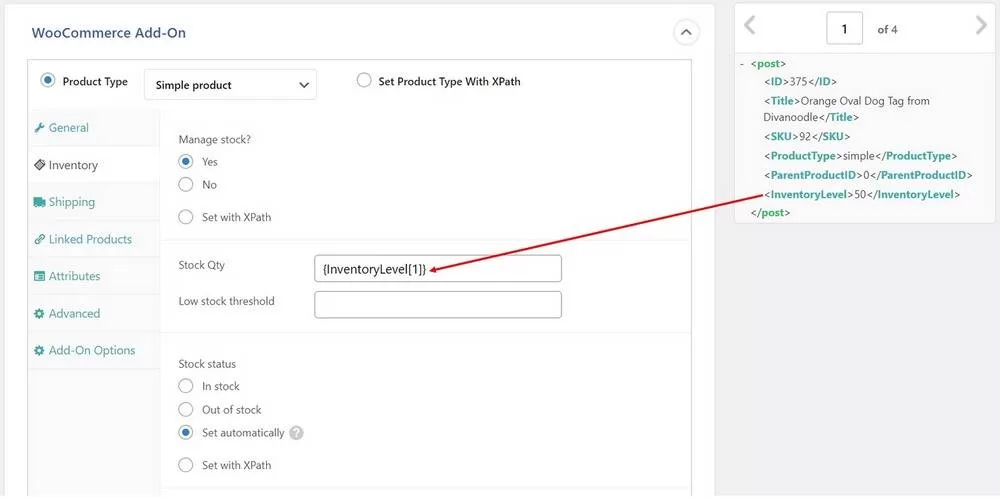The image size is (1000, 498).
Task: Click the tag icon beside Inventory
Action: [x=40, y=165]
